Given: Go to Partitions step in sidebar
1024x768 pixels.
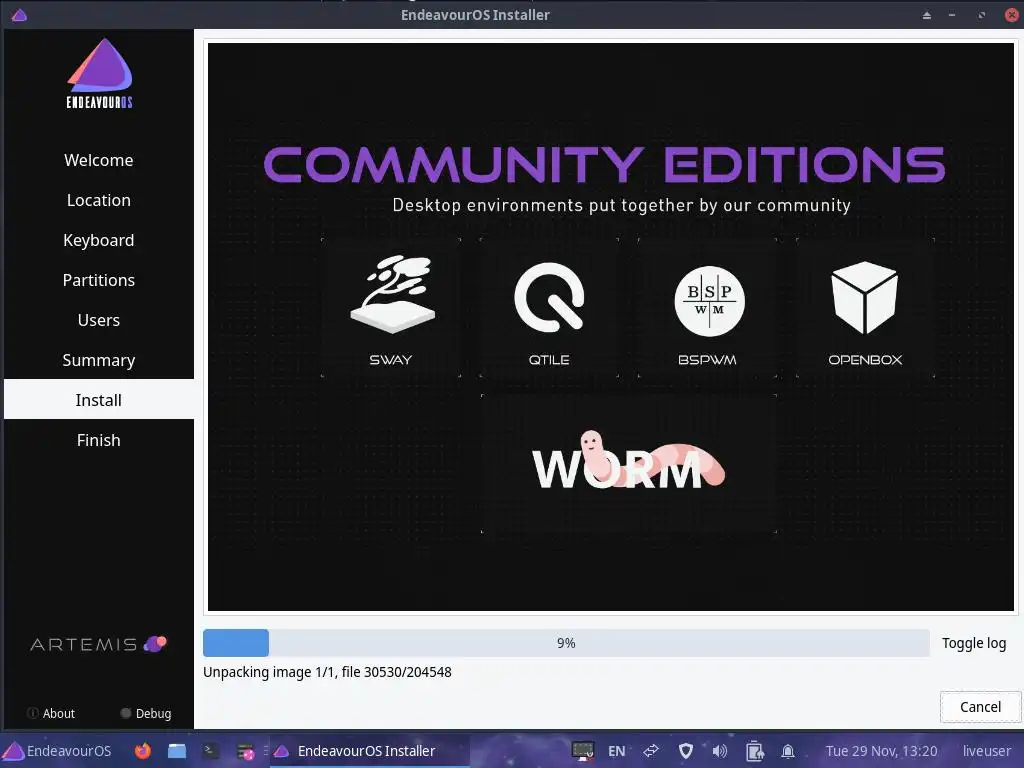Looking at the screenshot, I should [x=99, y=280].
